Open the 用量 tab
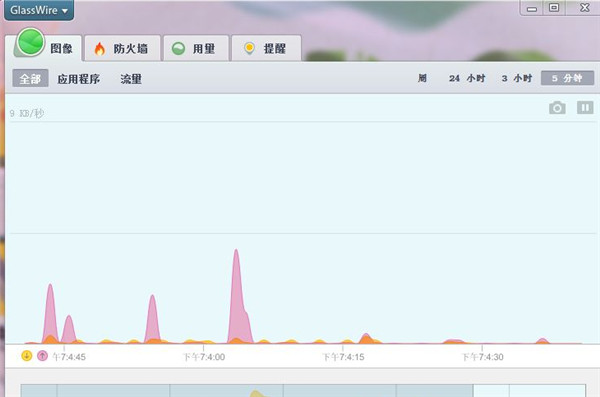Screen dimensions: 600x397 (196, 48)
